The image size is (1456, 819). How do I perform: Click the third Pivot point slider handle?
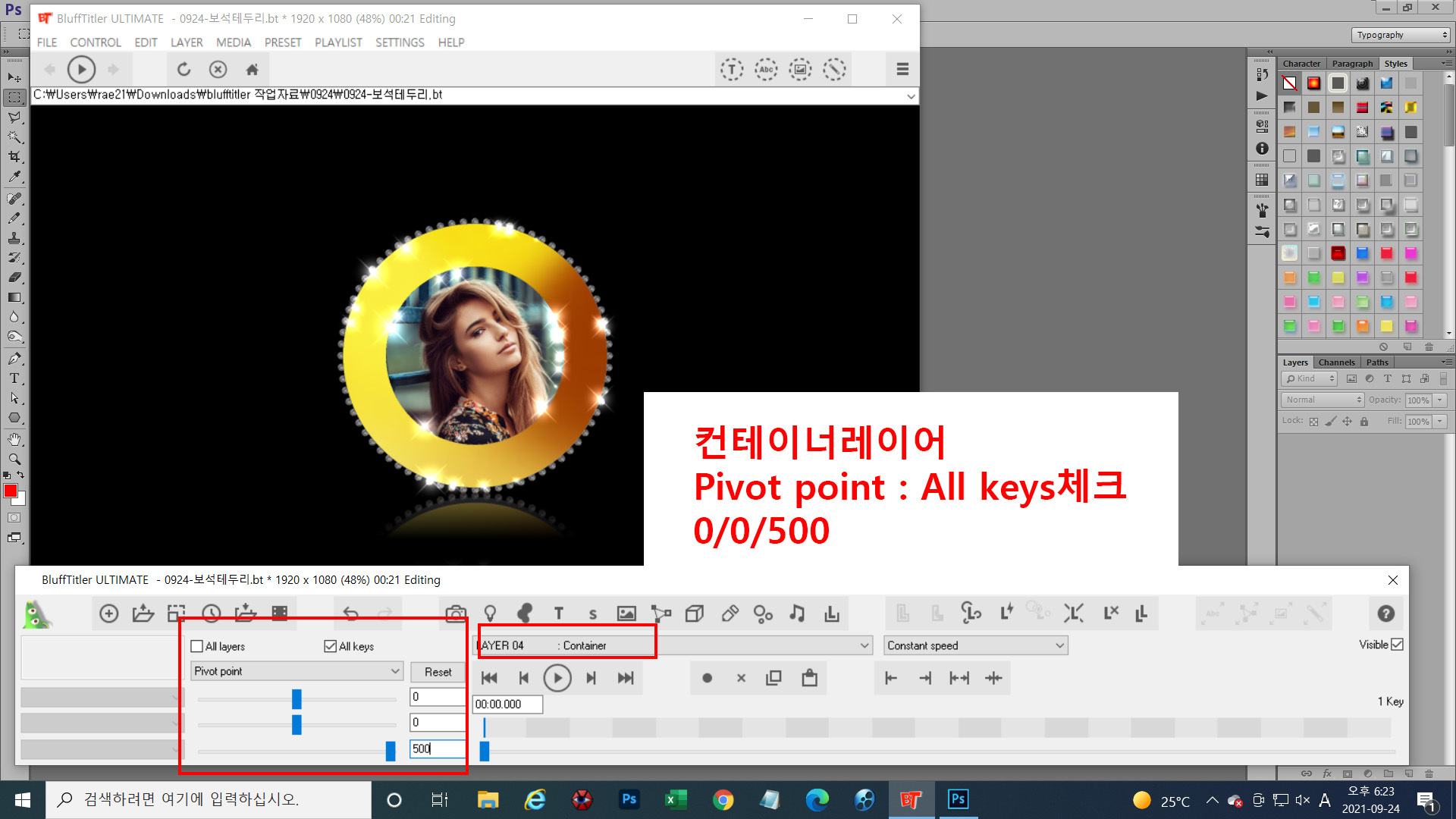pos(391,751)
